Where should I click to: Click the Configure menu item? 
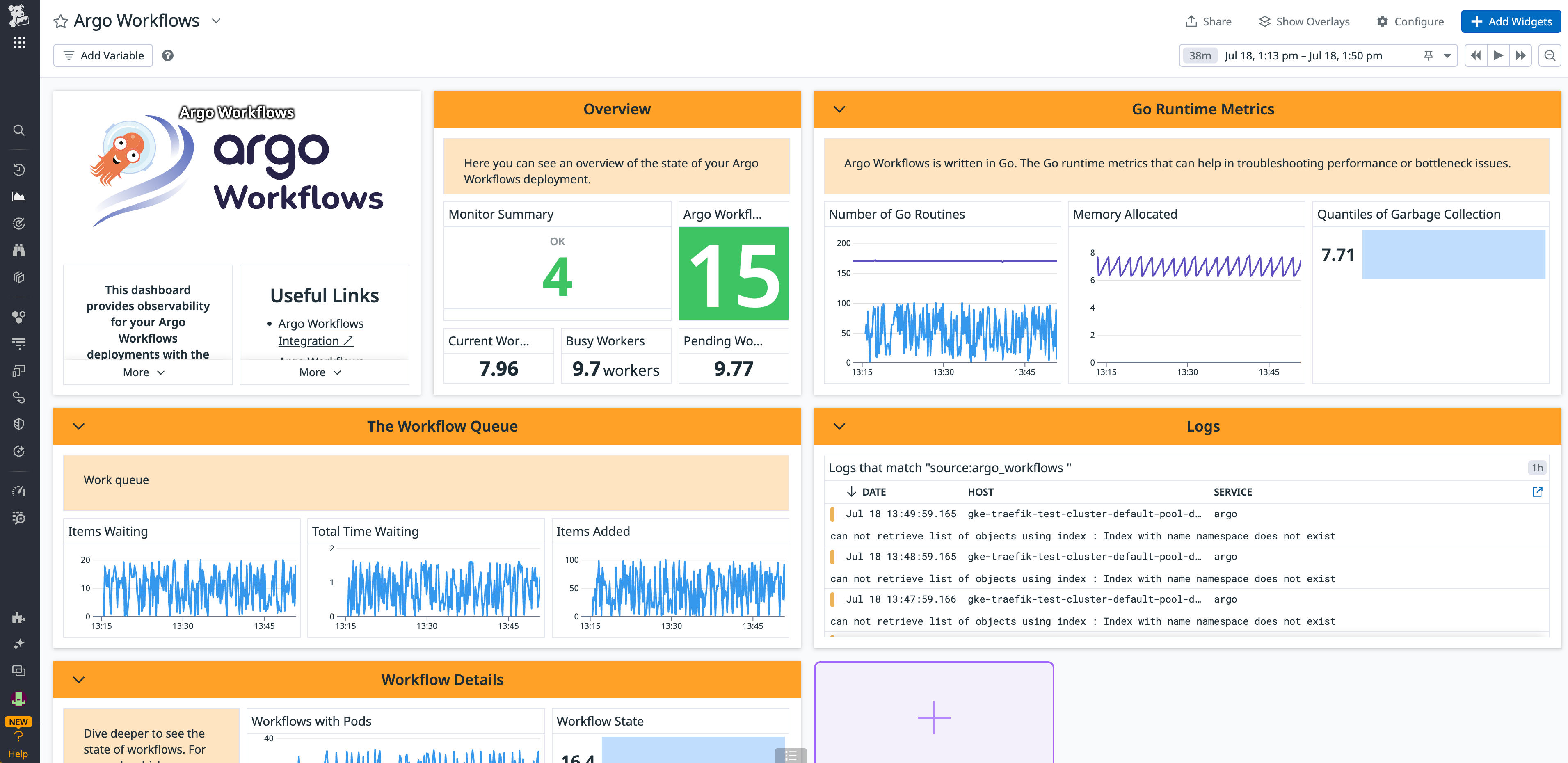(1410, 21)
